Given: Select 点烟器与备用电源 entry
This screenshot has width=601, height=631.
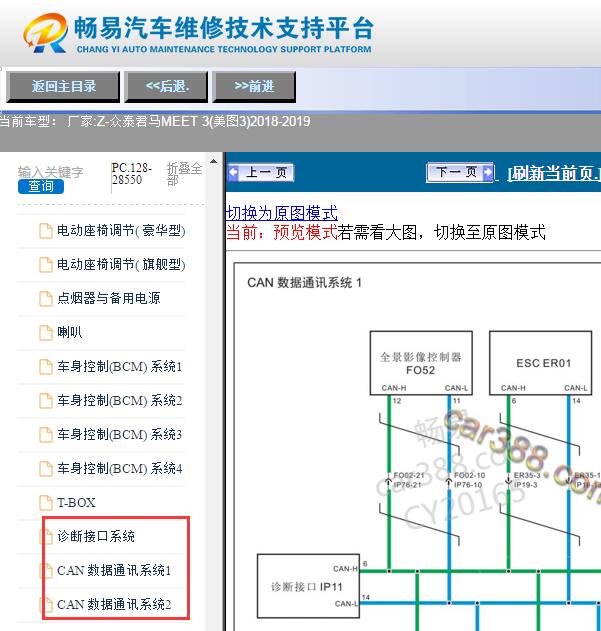Looking at the screenshot, I should 109,298.
